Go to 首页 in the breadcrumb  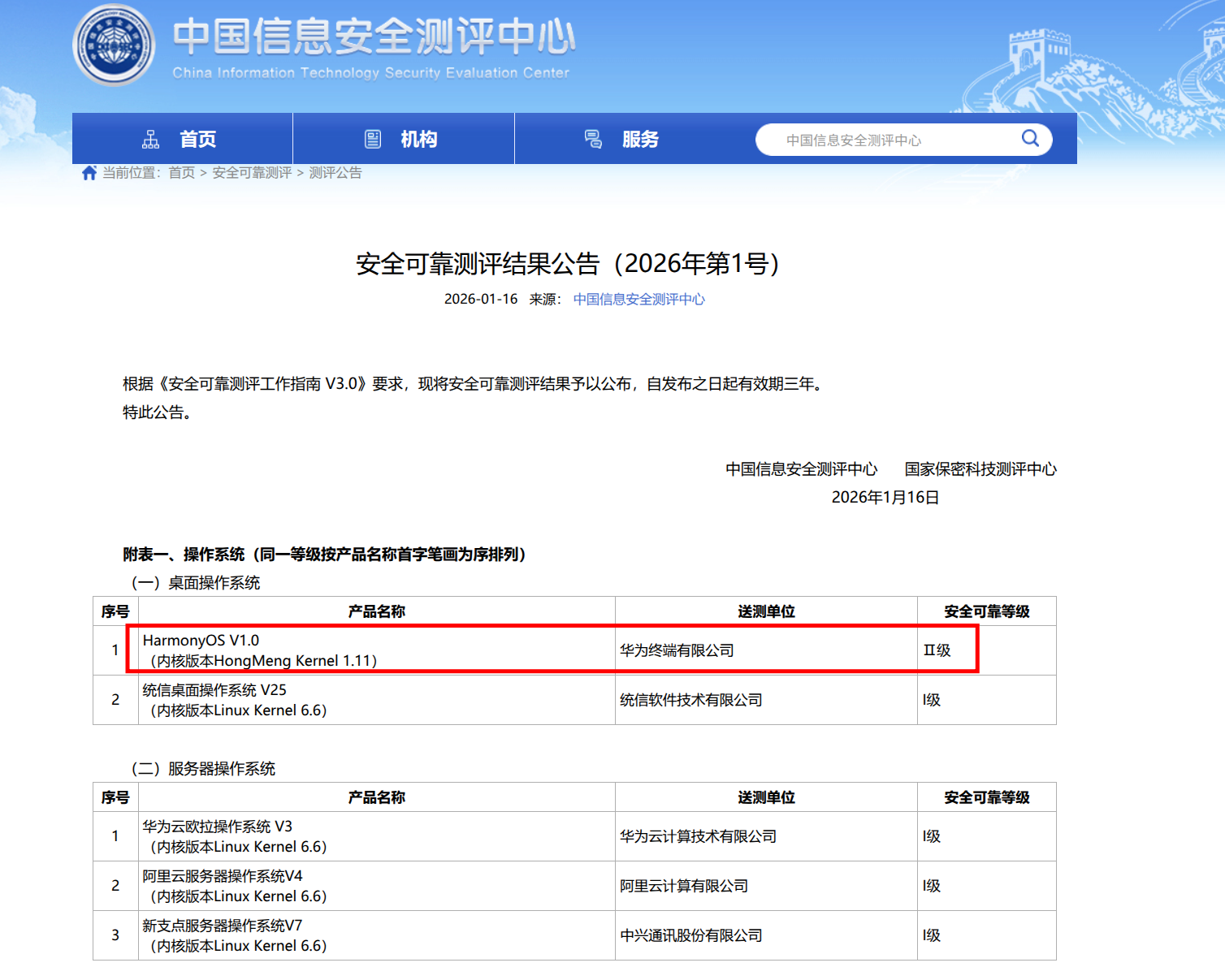(181, 173)
